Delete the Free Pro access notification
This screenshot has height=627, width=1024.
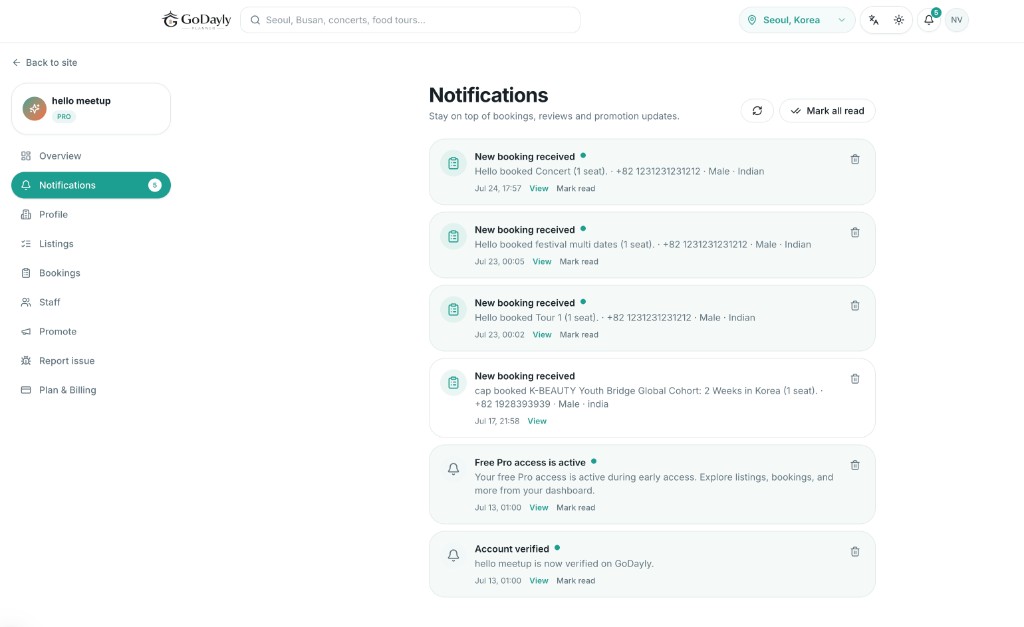point(855,465)
